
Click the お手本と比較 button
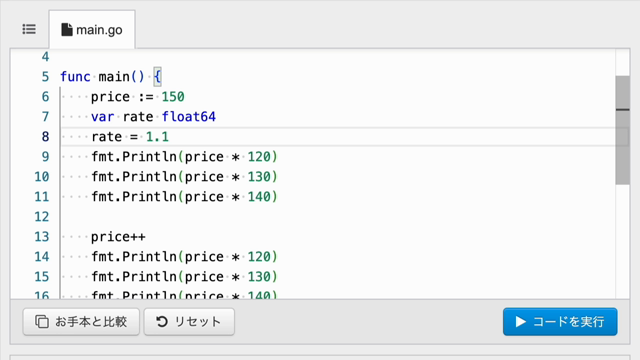pos(81,322)
